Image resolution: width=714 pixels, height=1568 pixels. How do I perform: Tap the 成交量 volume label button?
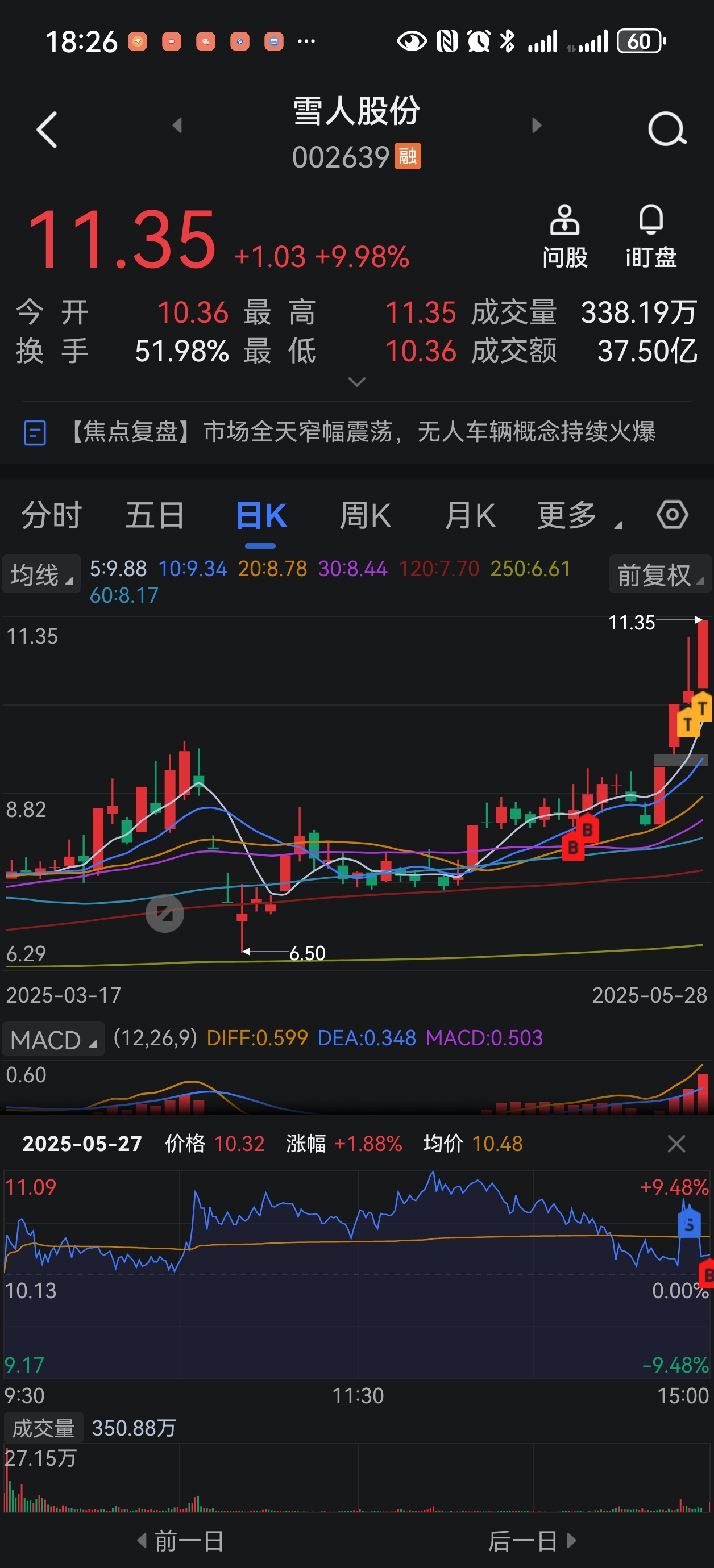pos(43,1428)
